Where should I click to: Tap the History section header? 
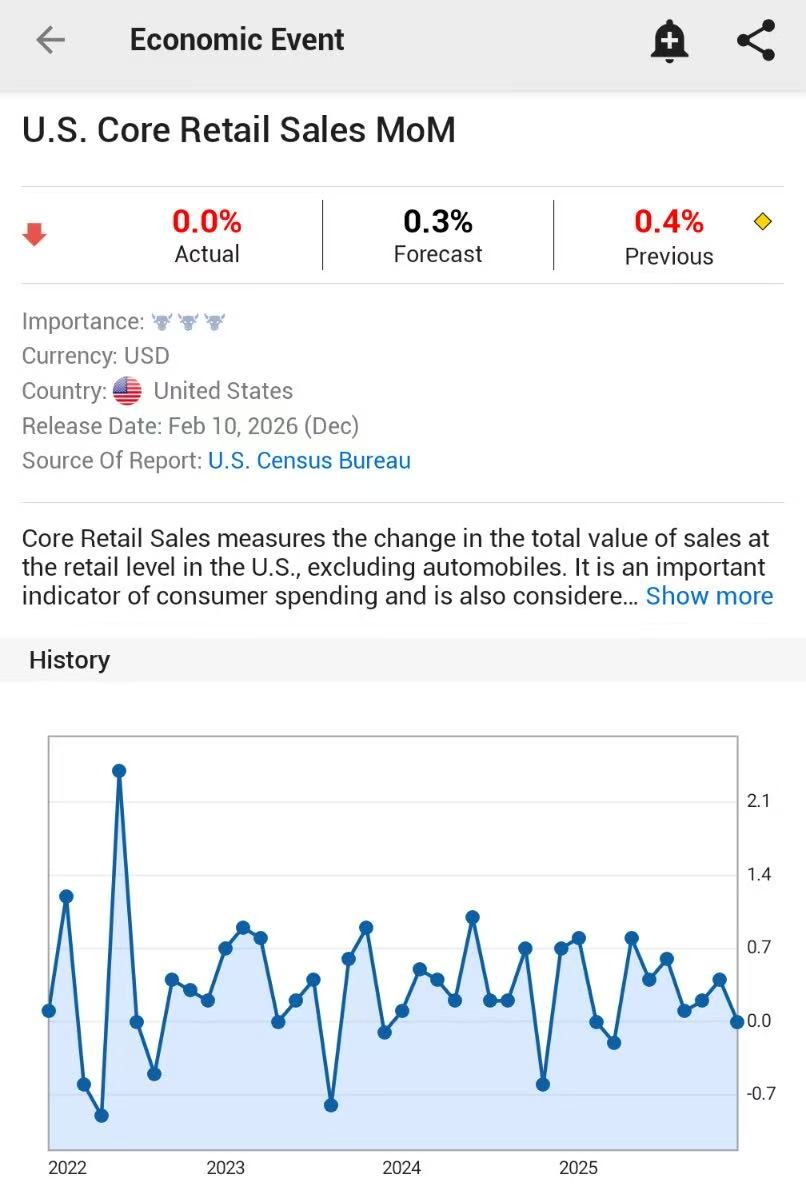69,660
